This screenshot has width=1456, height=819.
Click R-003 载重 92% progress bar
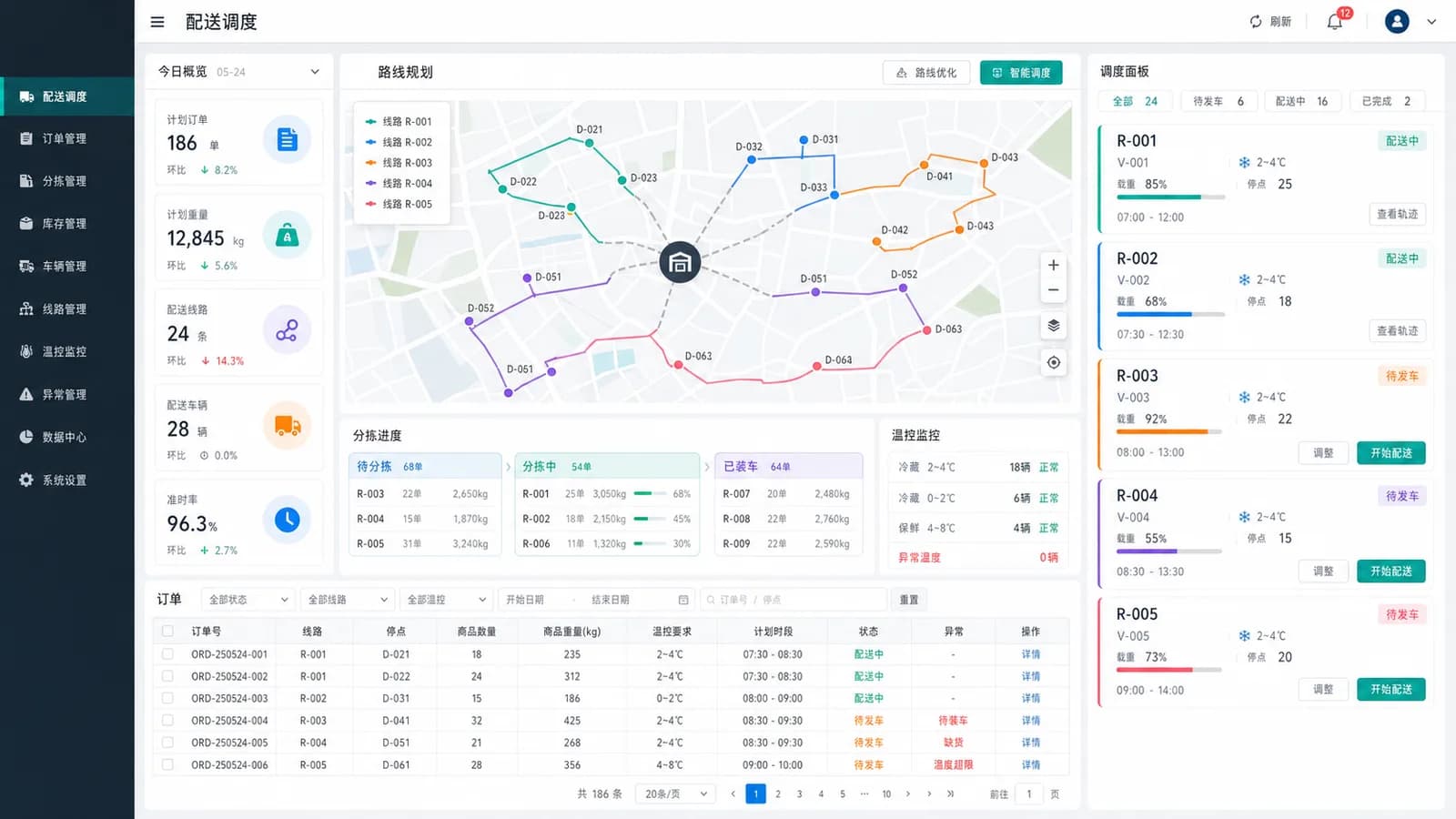pyautogui.click(x=1170, y=432)
